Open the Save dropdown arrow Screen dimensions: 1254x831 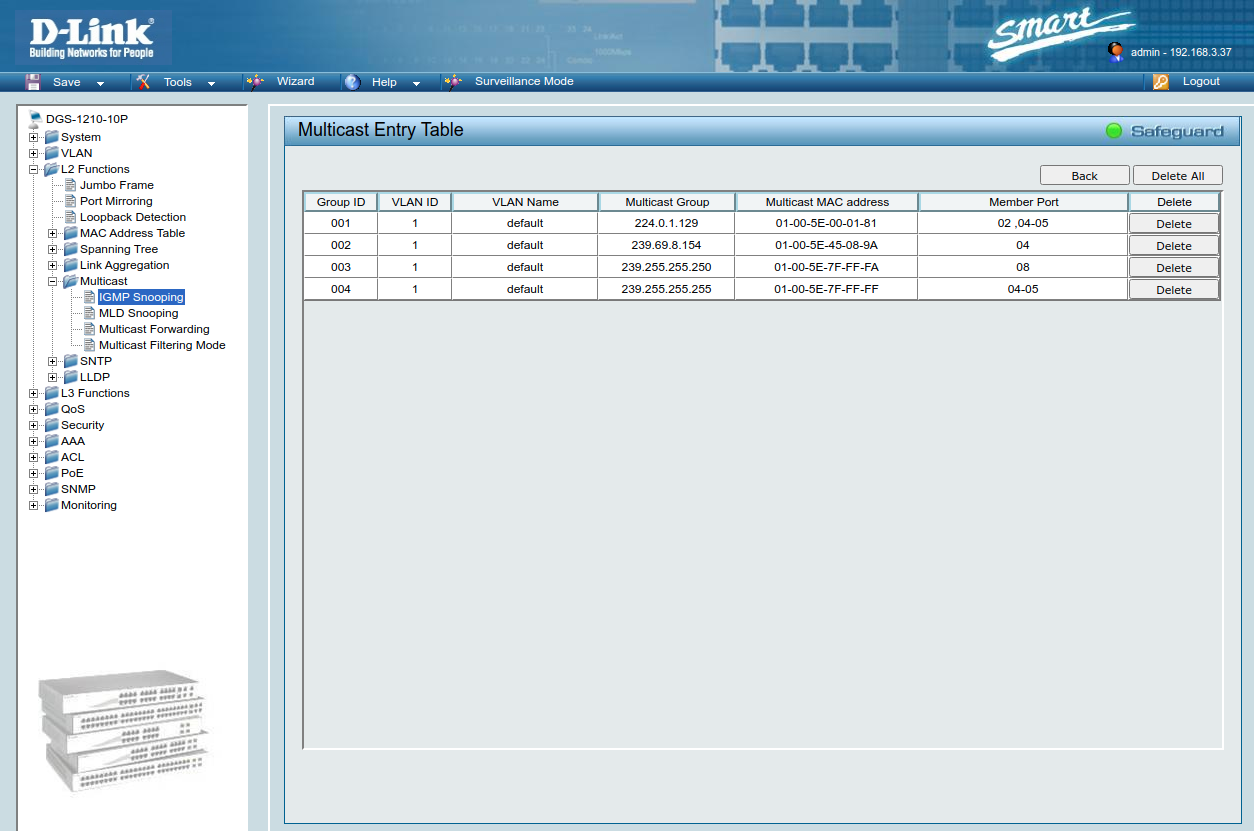100,83
